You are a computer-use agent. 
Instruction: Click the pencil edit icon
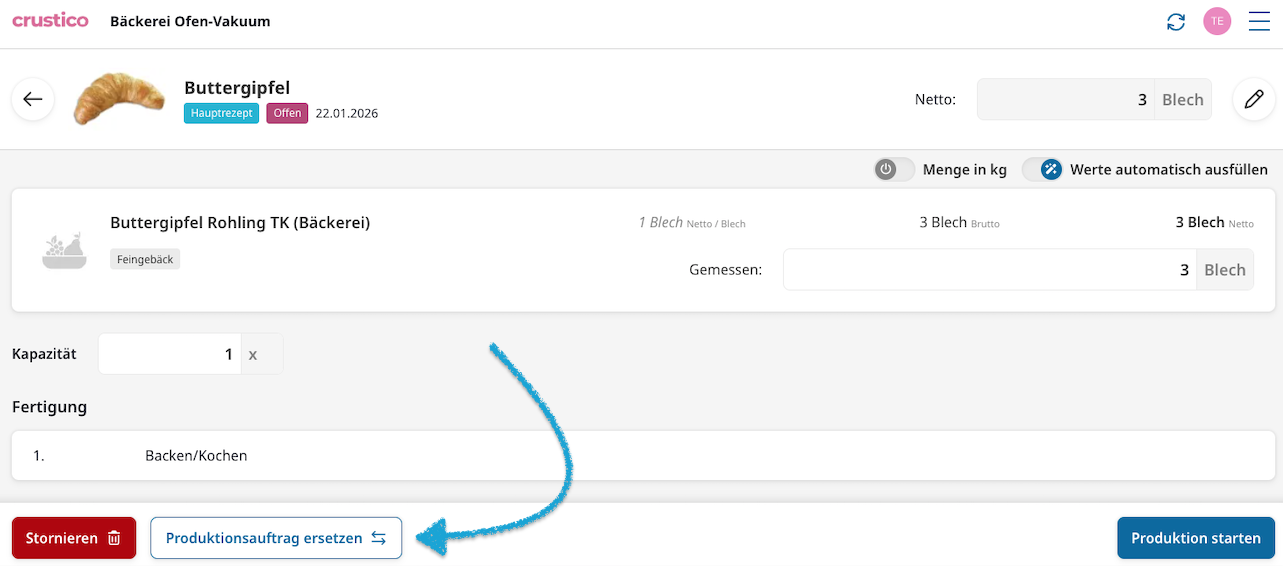click(x=1254, y=100)
